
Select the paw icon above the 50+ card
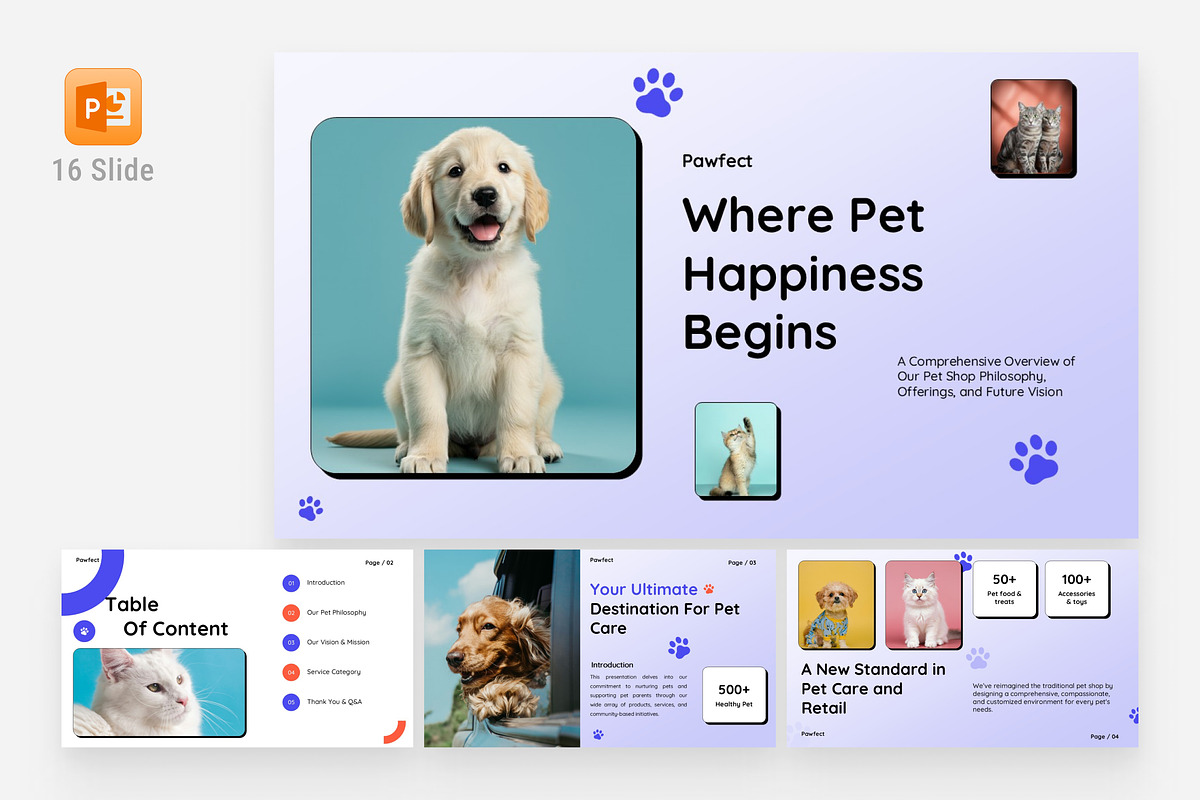(x=964, y=561)
